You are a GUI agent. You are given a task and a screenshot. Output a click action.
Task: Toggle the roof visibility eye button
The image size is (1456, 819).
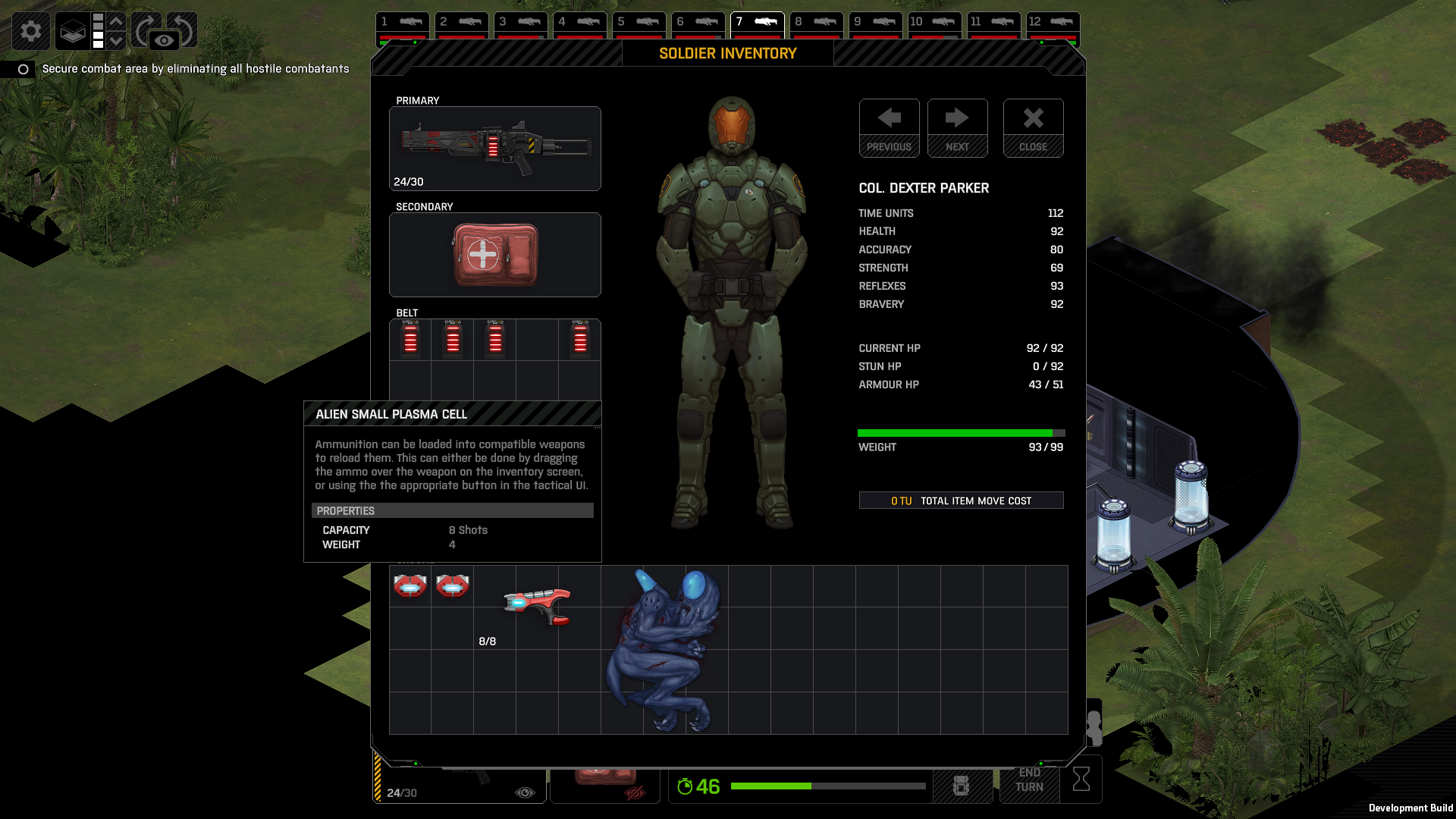coord(164,41)
